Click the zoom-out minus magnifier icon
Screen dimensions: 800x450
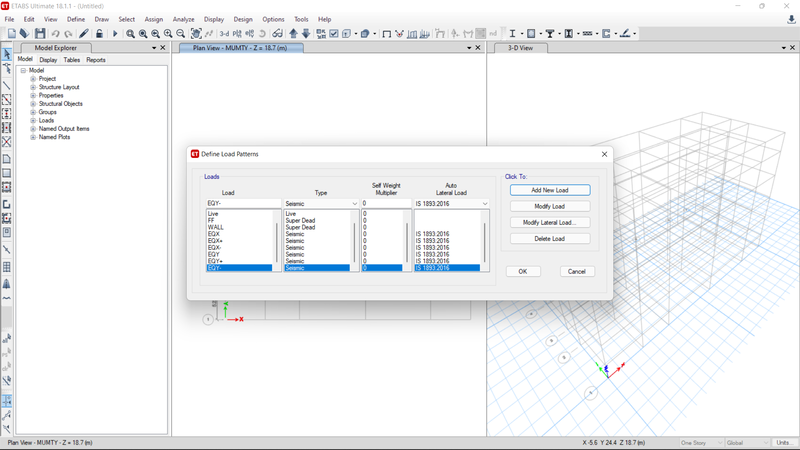coord(181,34)
